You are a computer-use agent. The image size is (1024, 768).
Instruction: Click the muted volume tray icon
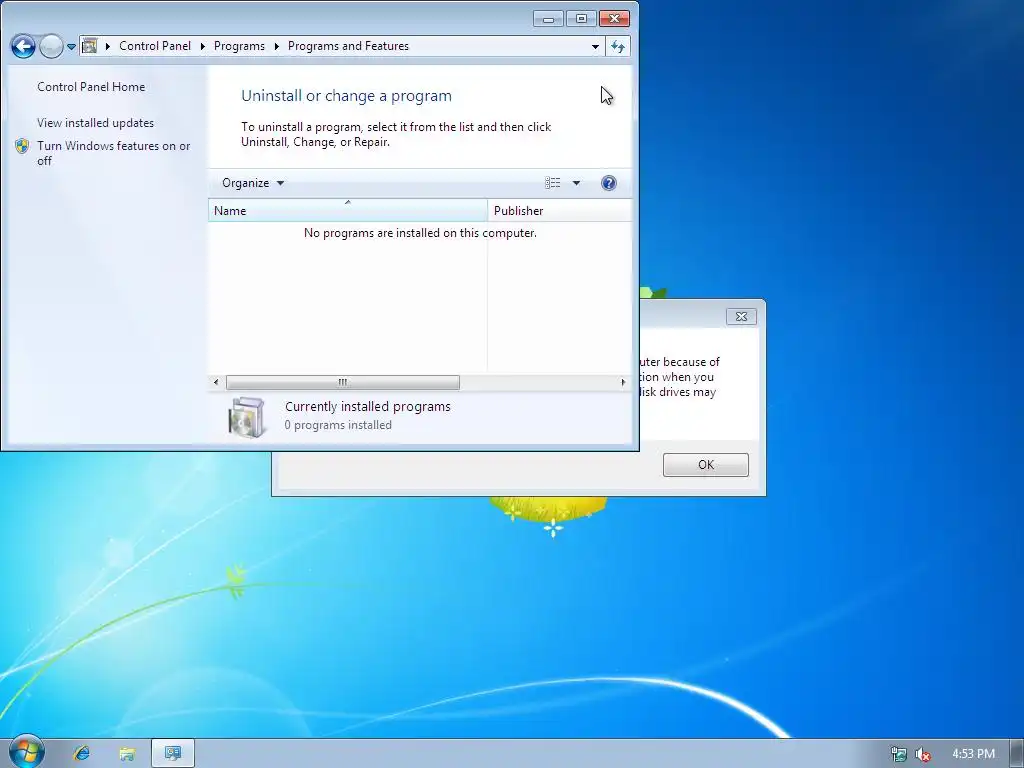pyautogui.click(x=922, y=754)
